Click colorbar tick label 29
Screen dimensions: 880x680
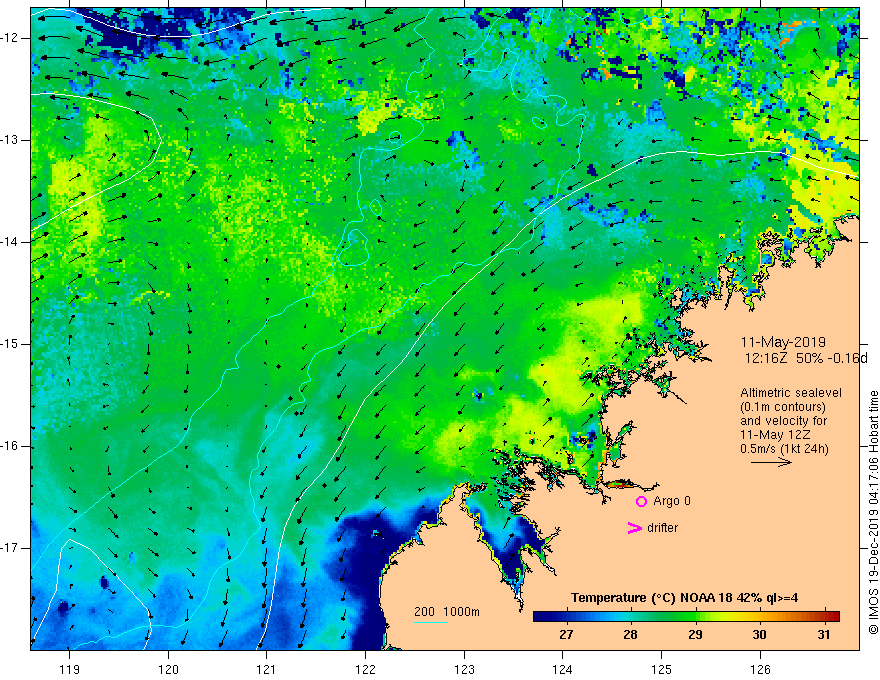(695, 635)
